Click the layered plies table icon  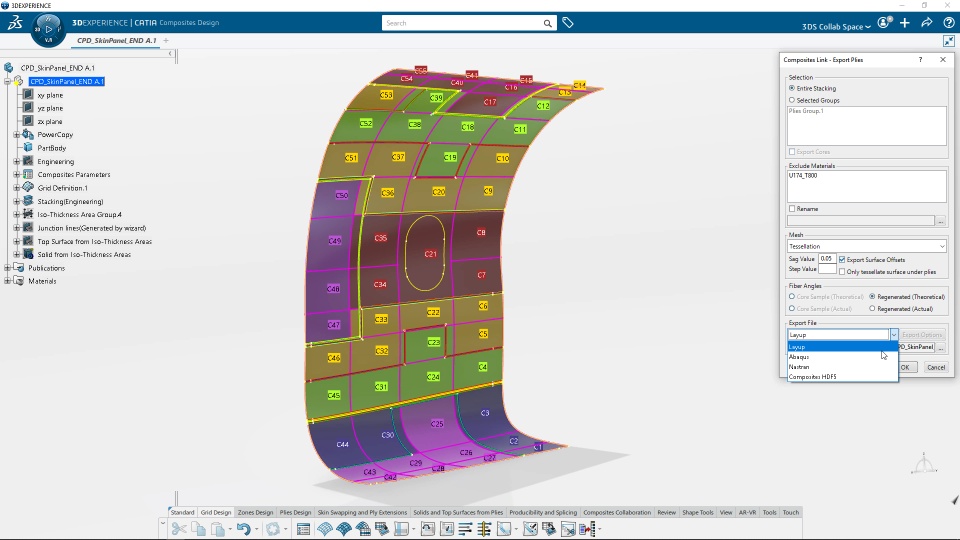pos(382,529)
